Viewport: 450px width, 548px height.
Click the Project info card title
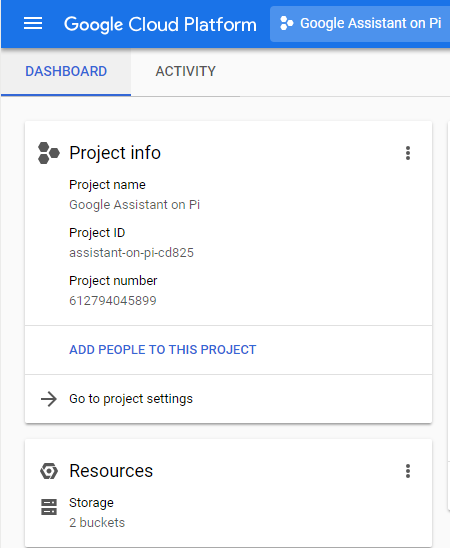(x=115, y=153)
